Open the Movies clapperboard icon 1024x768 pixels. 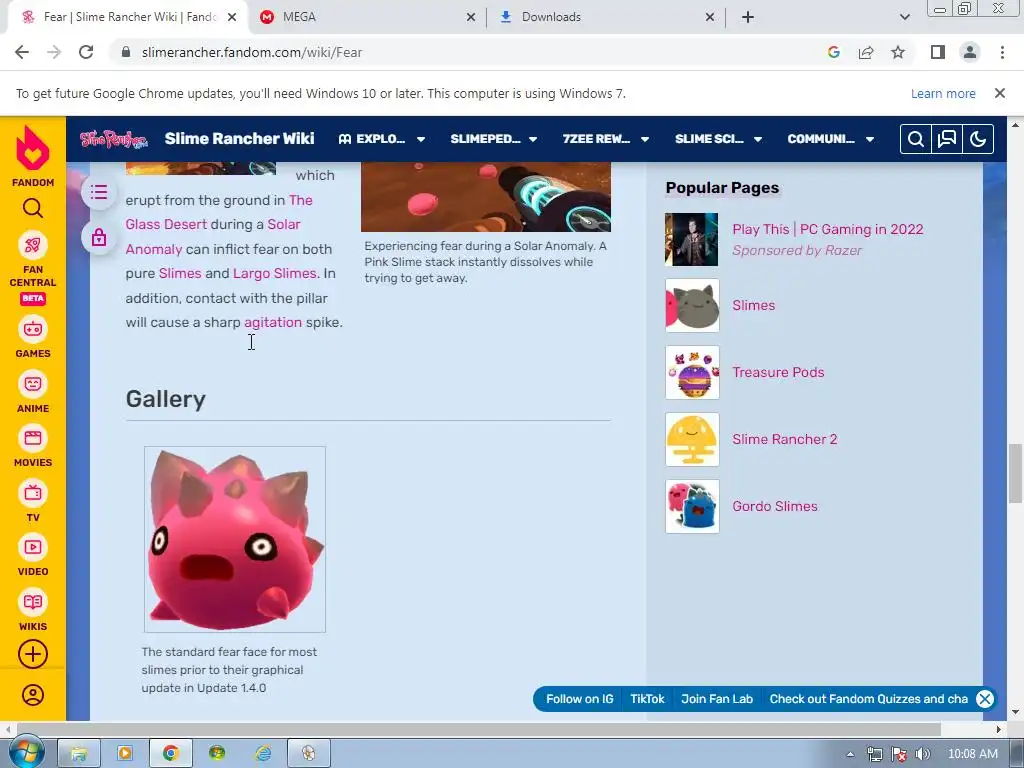point(33,438)
